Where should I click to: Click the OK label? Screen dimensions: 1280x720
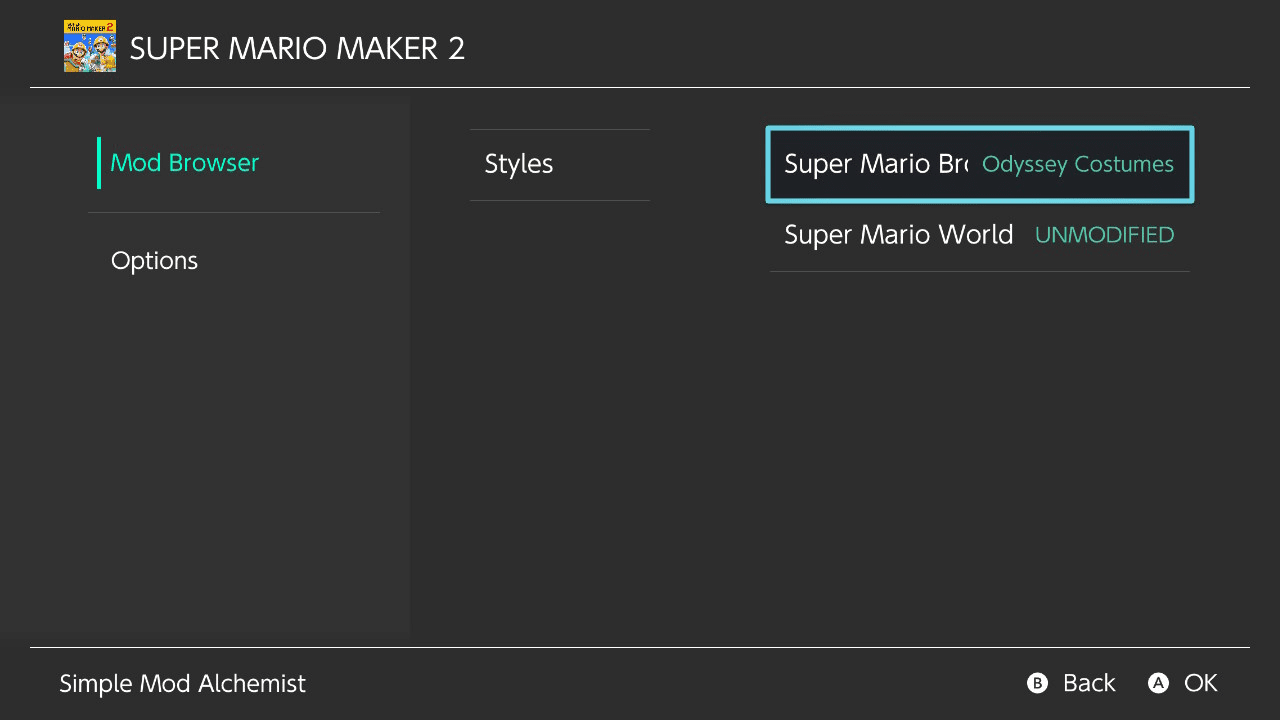[1201, 683]
